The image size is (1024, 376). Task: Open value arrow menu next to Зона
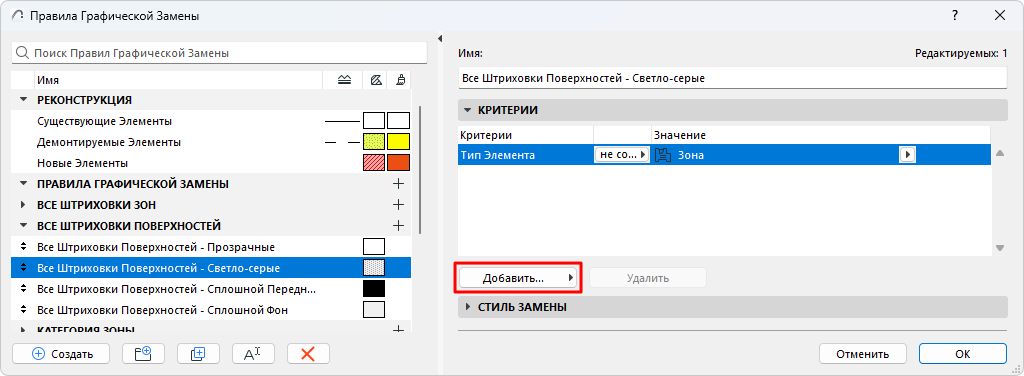(907, 155)
